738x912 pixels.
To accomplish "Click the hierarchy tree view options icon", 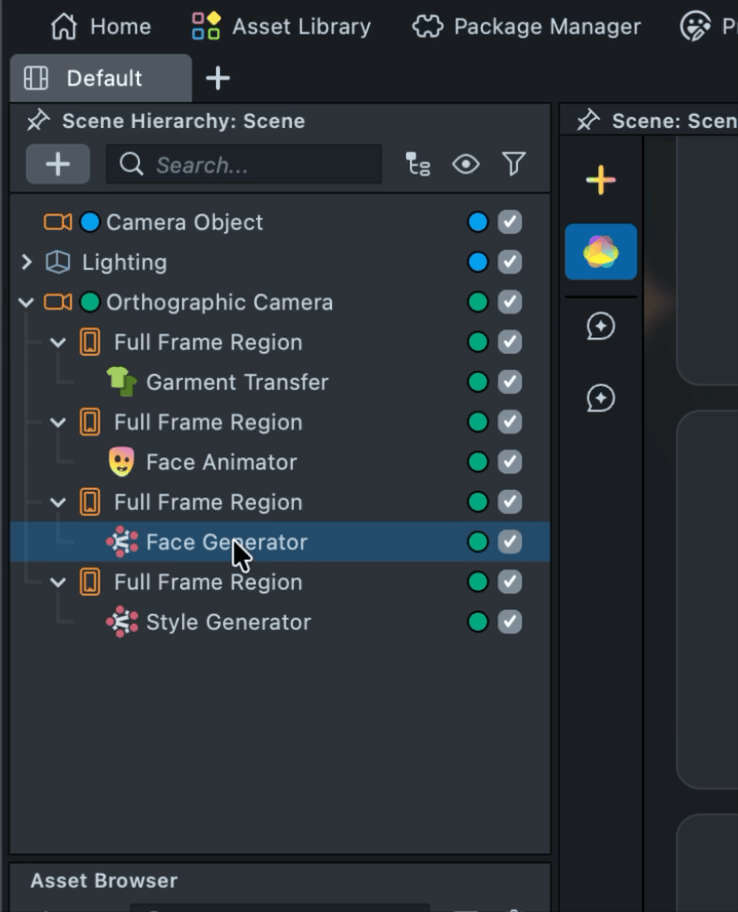I will coord(418,164).
